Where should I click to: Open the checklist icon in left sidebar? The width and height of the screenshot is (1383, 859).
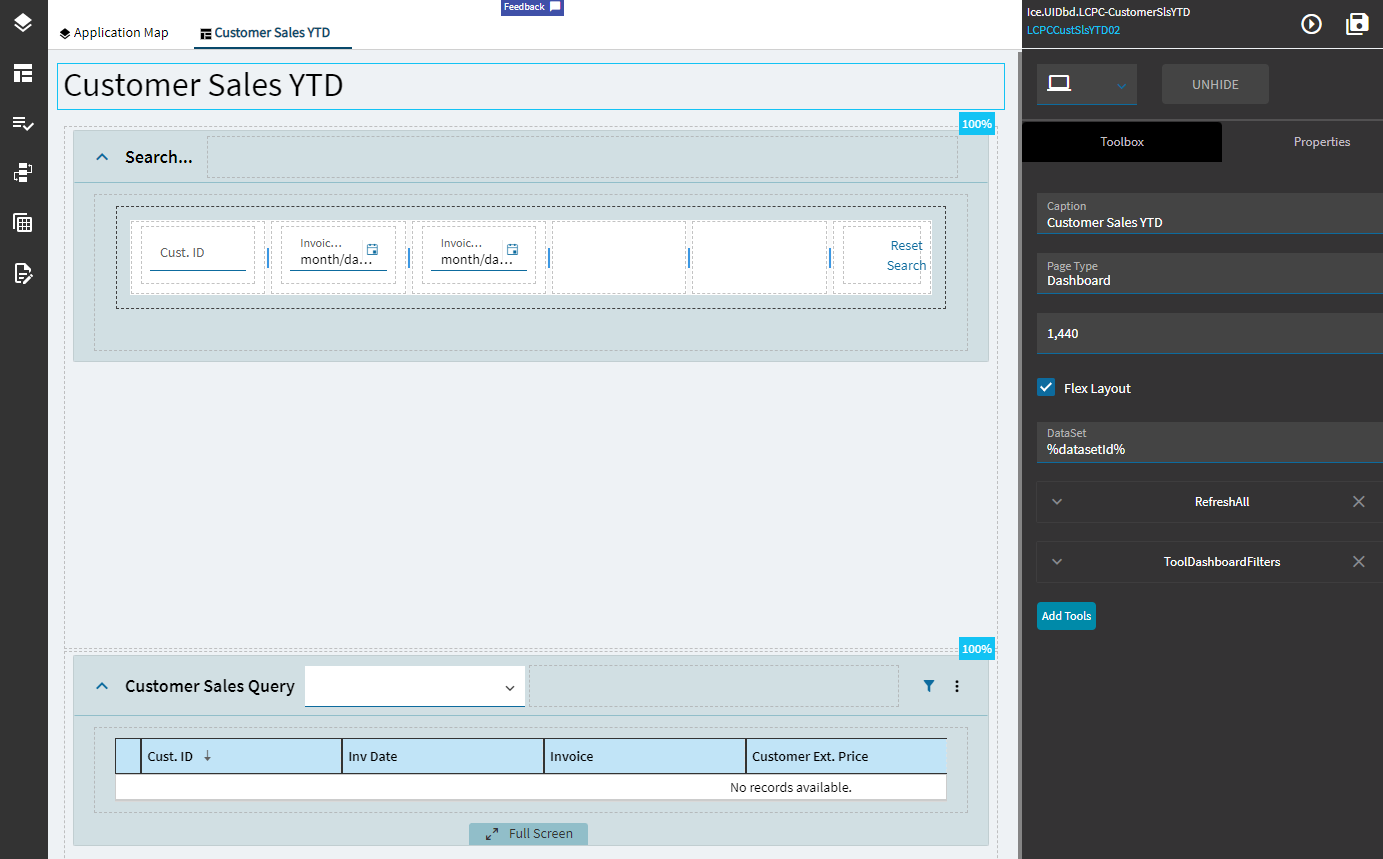pos(23,123)
